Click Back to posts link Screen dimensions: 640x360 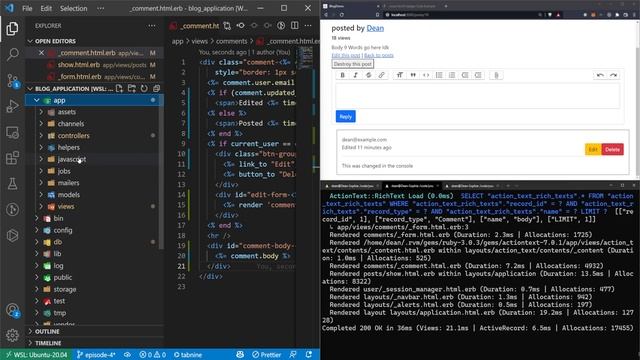coord(379,56)
